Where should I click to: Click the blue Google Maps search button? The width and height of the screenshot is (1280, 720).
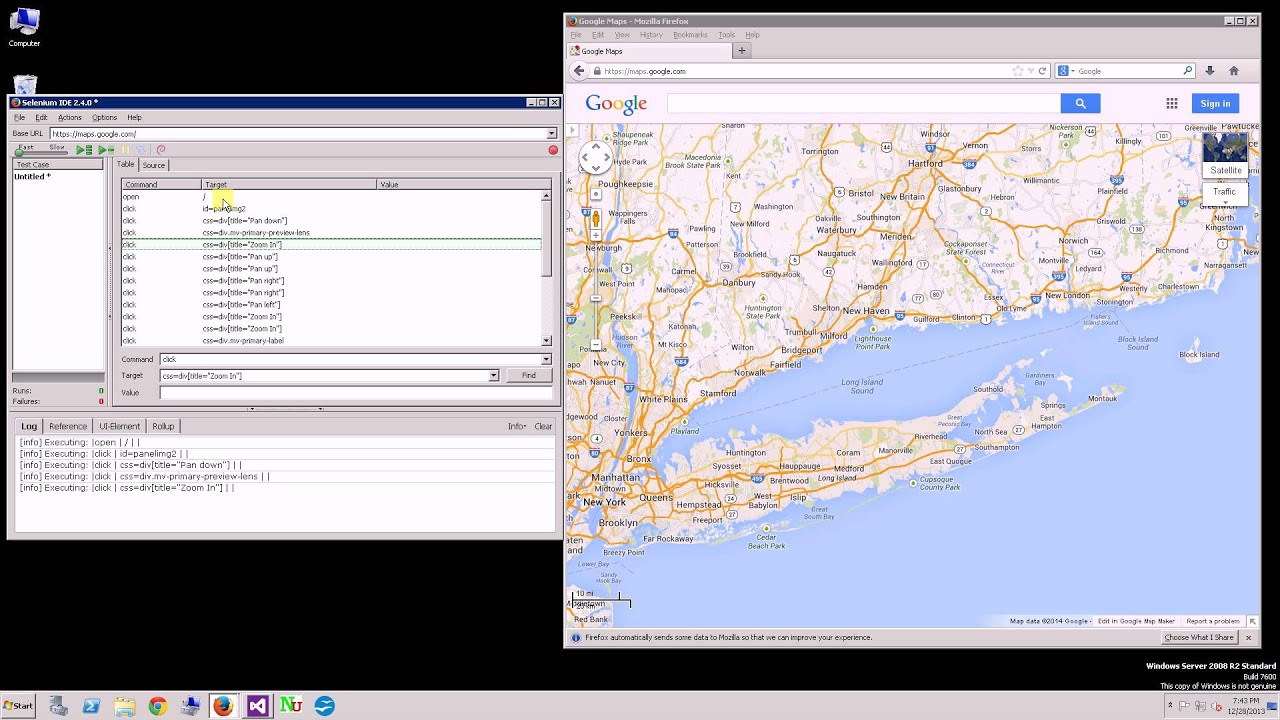coord(1080,103)
